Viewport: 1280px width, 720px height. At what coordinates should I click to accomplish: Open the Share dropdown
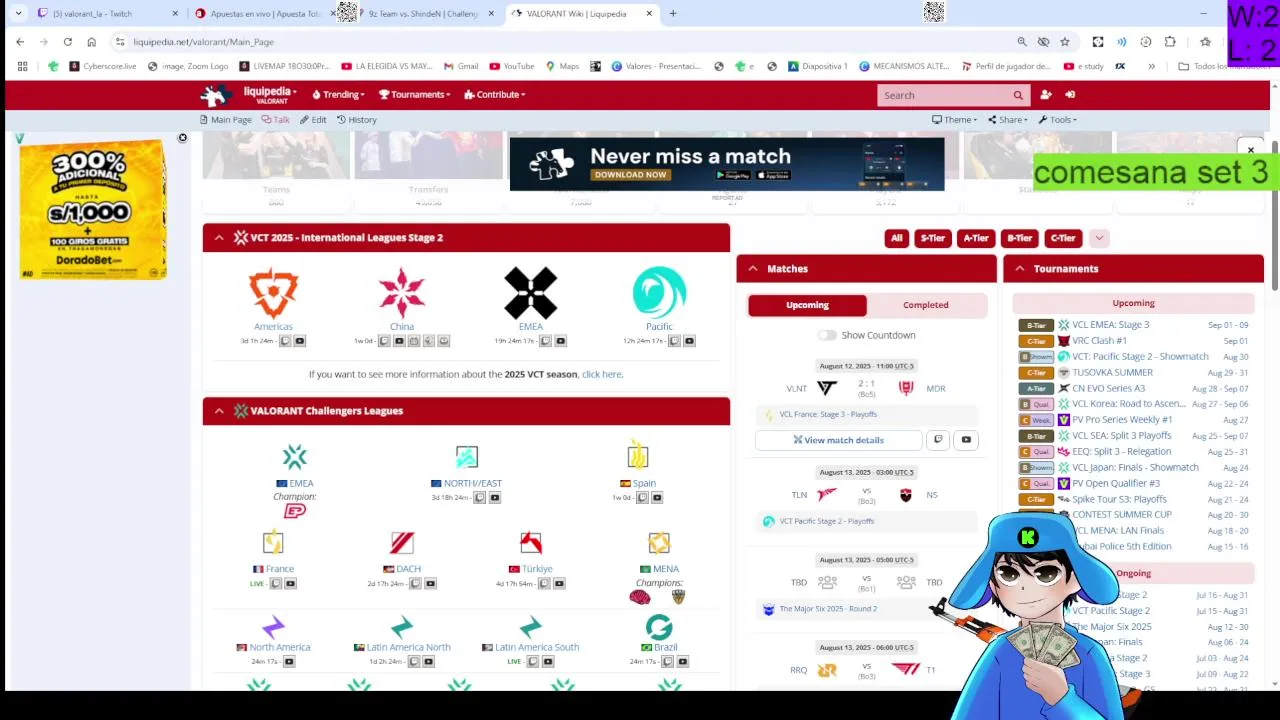1009,120
